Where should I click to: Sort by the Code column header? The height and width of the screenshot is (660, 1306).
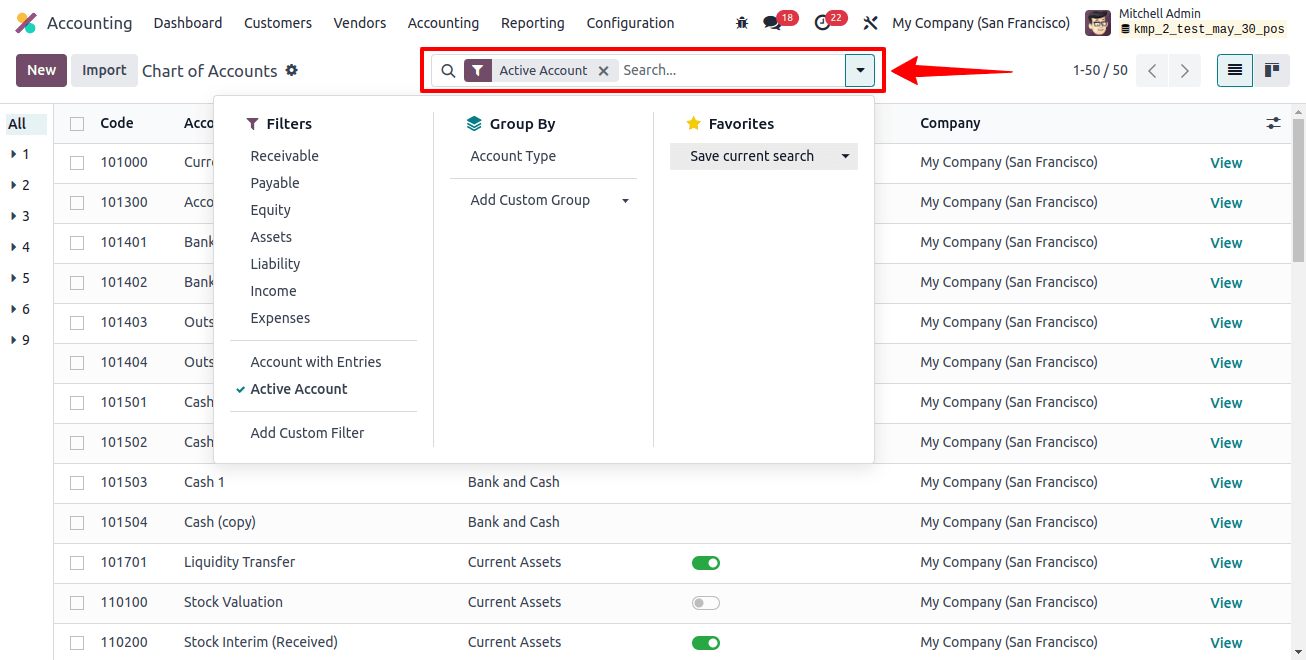117,123
